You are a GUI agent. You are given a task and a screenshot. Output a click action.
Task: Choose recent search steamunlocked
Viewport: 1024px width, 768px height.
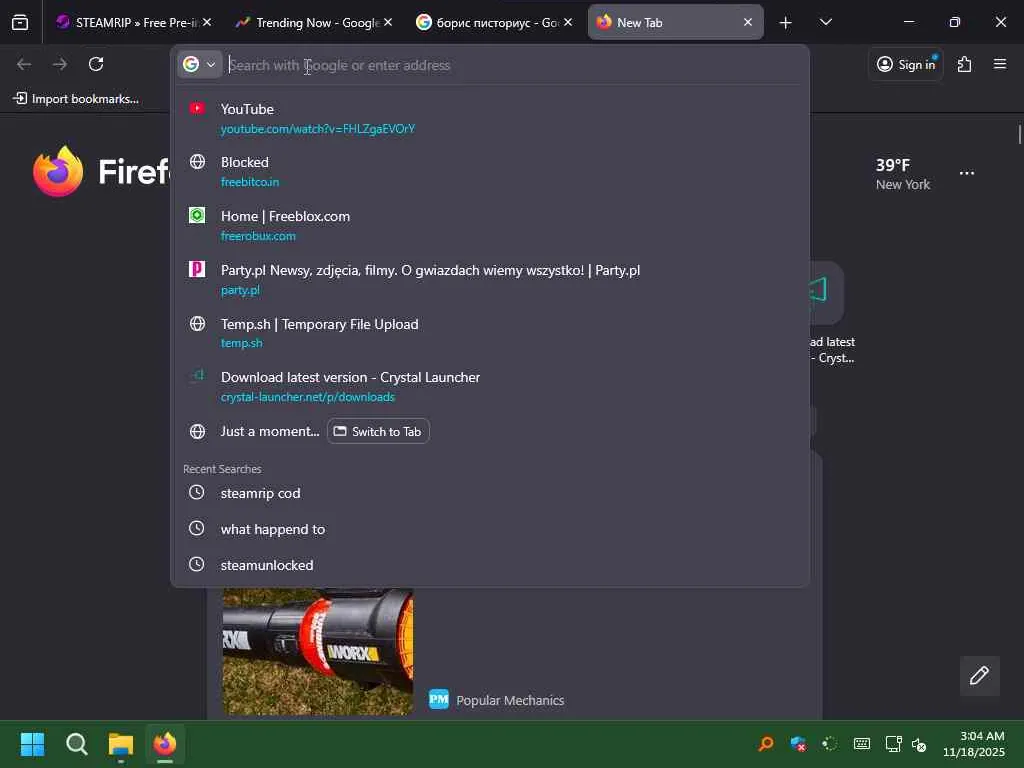(490, 565)
